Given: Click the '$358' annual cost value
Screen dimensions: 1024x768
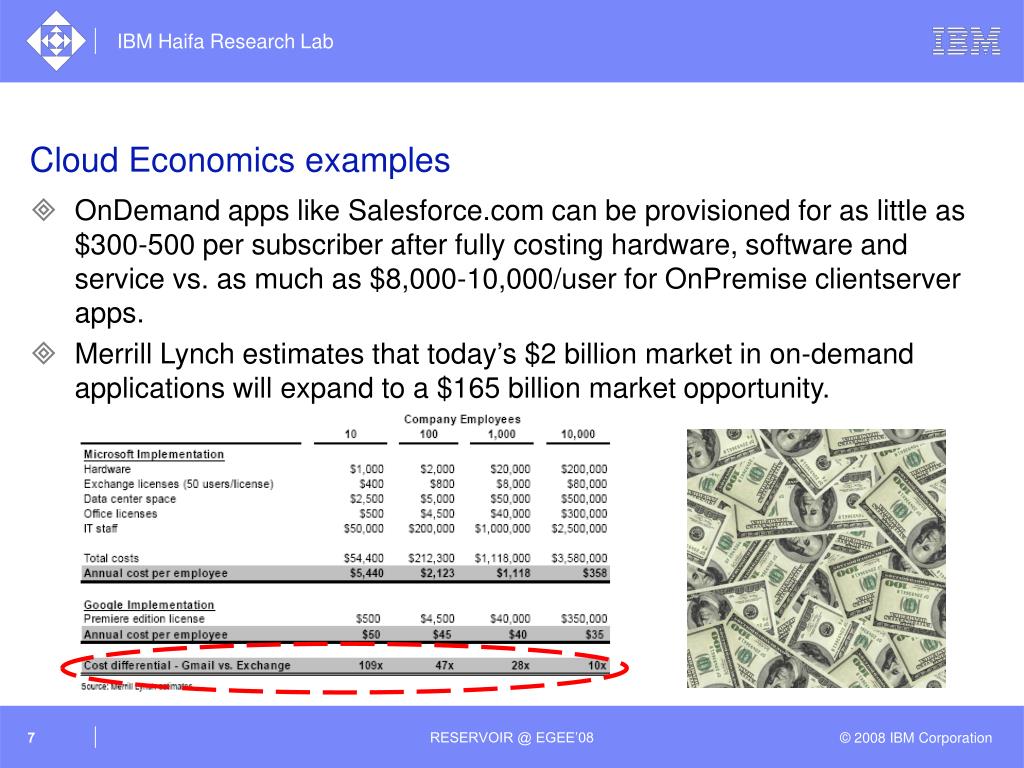Looking at the screenshot, I should tap(595, 573).
